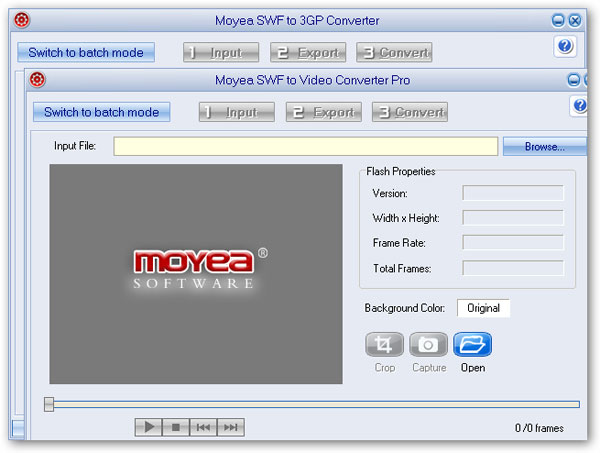Image resolution: width=600 pixels, height=453 pixels.
Task: Minimize the Video Converter Pro window
Action: (x=573, y=80)
